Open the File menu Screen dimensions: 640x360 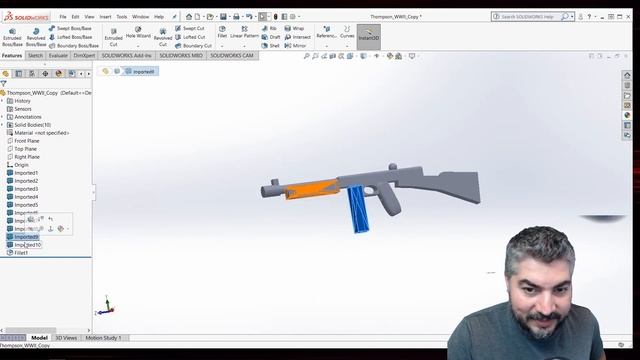click(x=63, y=17)
